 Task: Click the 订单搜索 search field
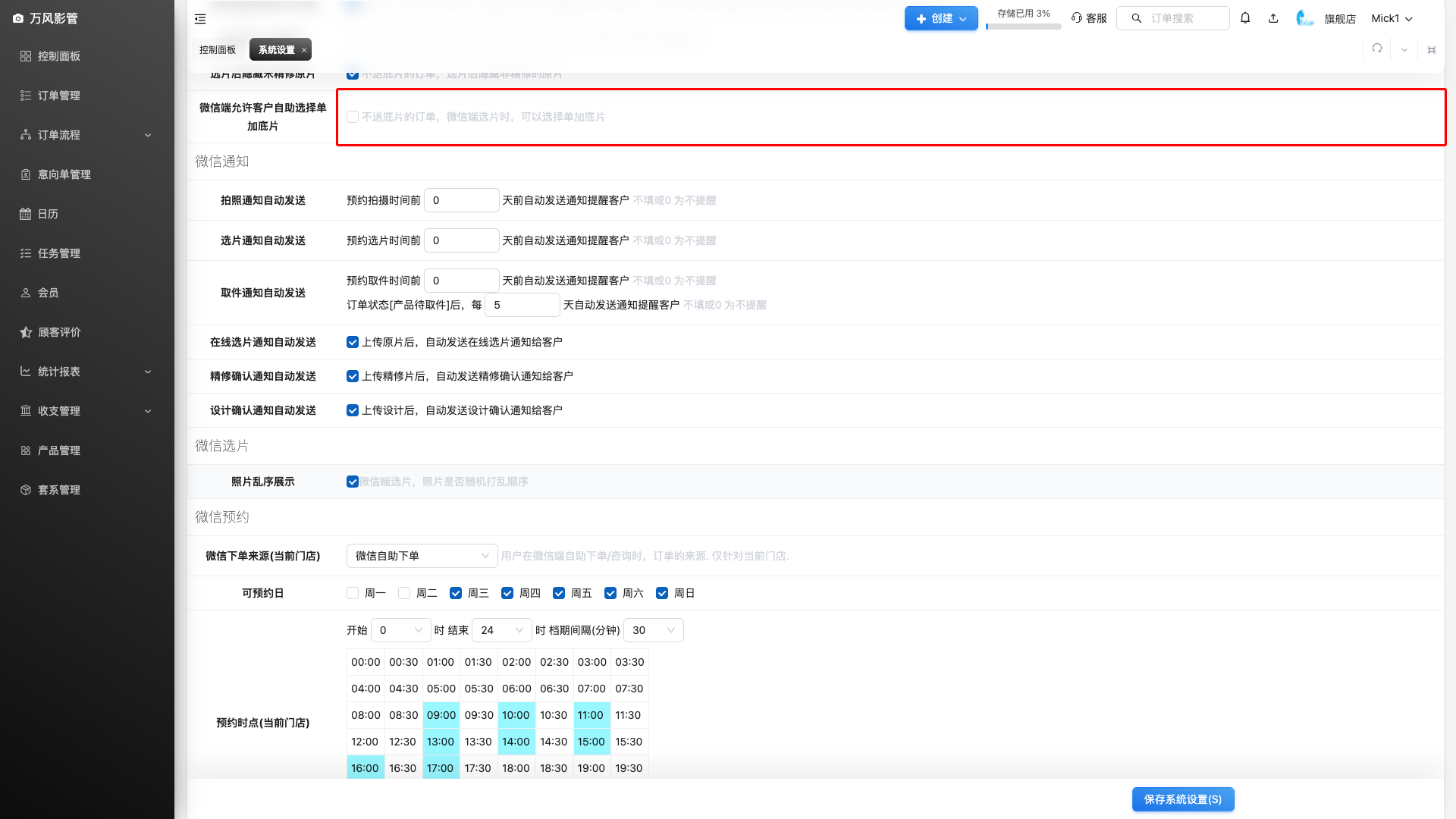tap(1173, 18)
